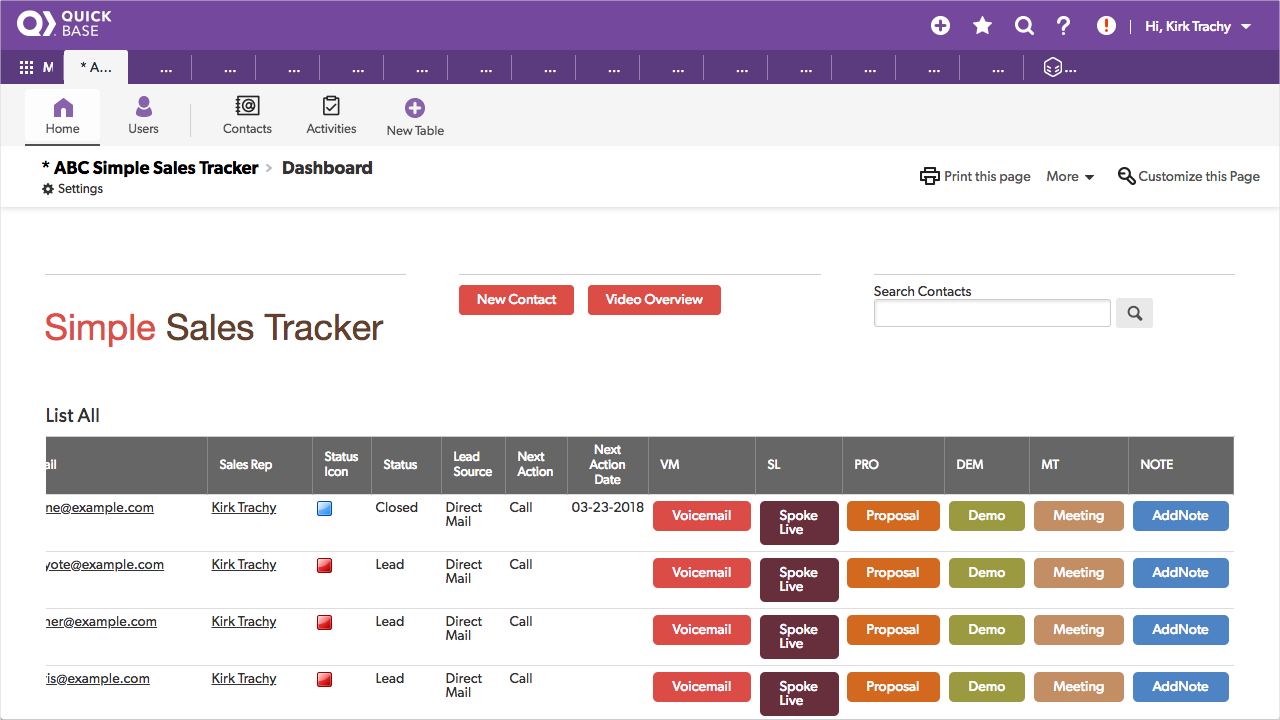Screen dimensions: 1280x720
Task: Click Demo button in Closed row
Action: [986, 516]
